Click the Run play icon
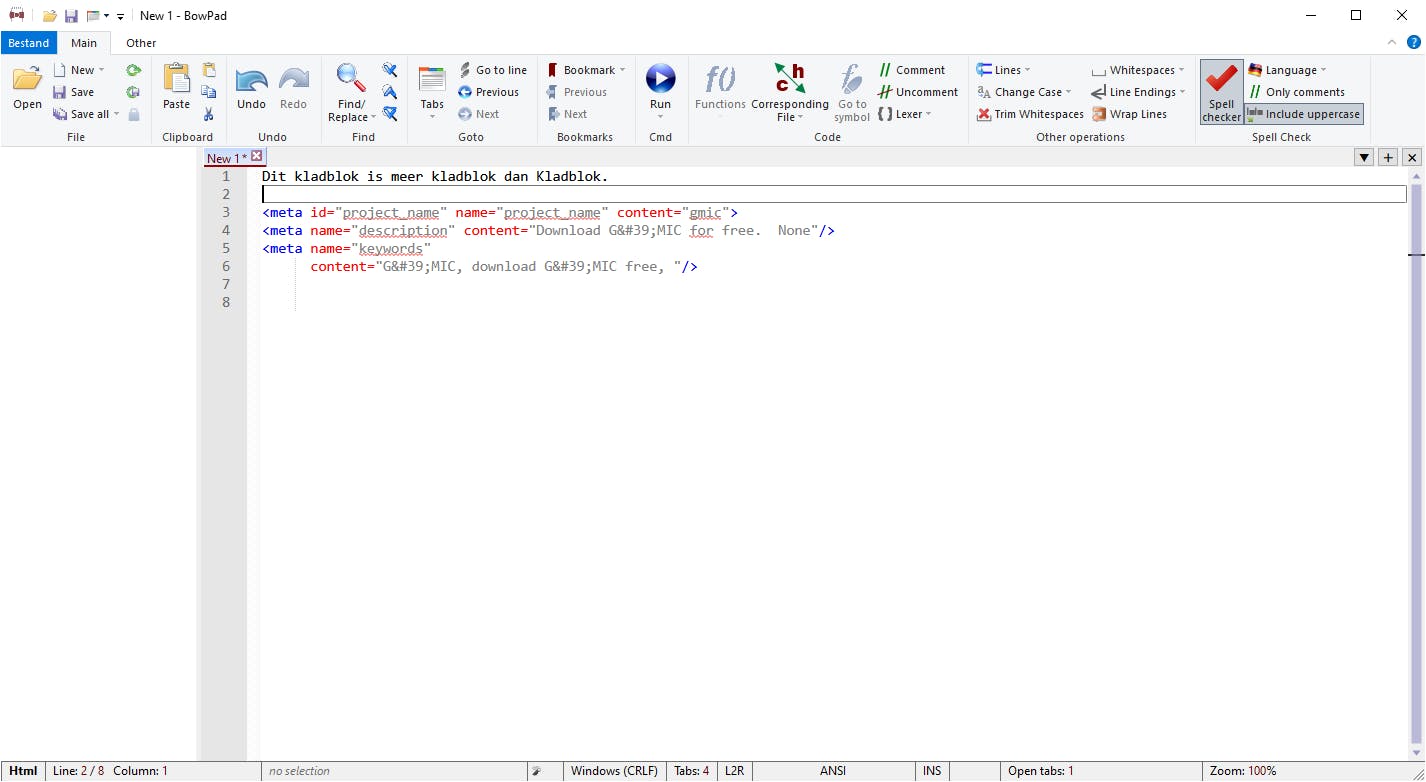 660,78
